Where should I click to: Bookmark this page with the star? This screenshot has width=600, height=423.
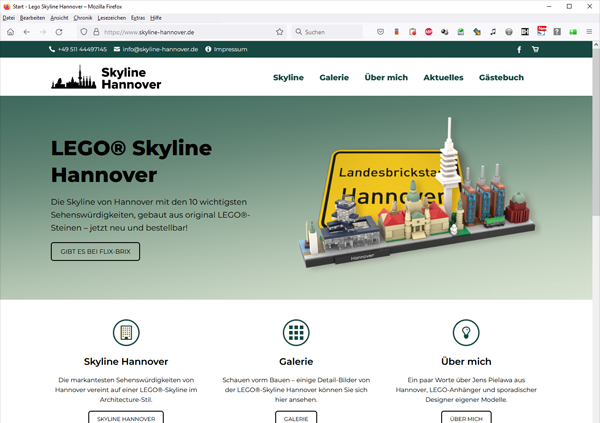pyautogui.click(x=280, y=32)
